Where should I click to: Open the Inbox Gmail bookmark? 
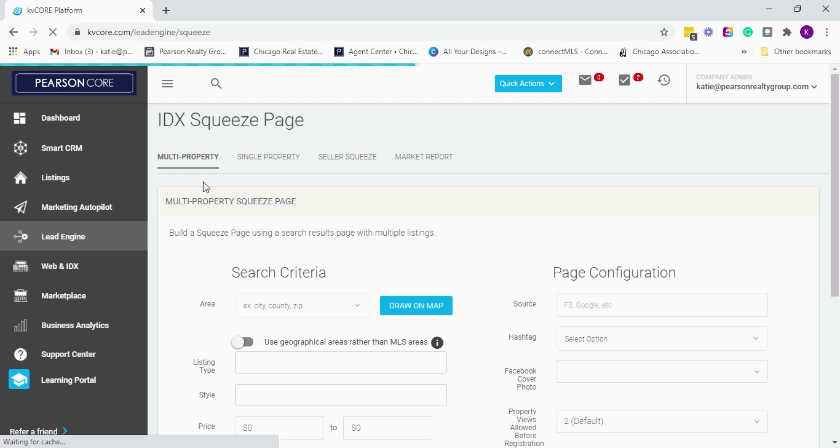(91, 51)
